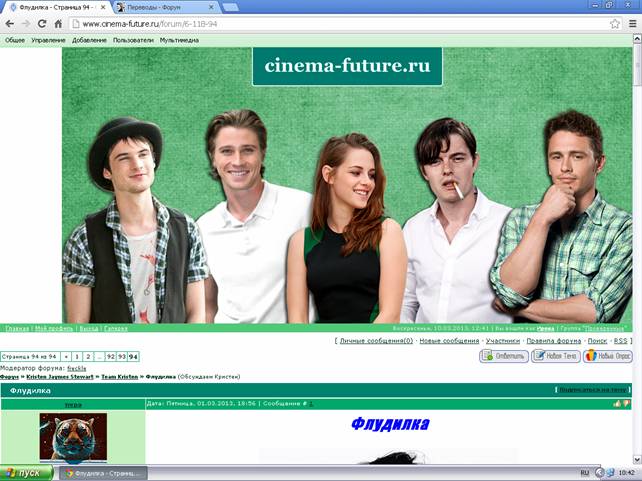Click the page scrollbar down arrow
The height and width of the screenshot is (481, 642).
click(x=637, y=459)
